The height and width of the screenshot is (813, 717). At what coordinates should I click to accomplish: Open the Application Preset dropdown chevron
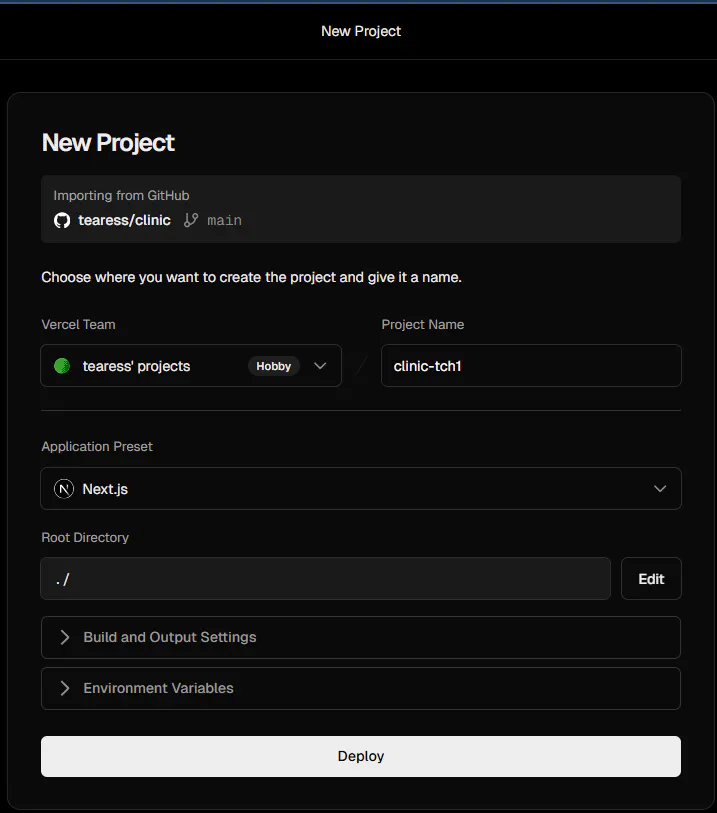pos(660,489)
